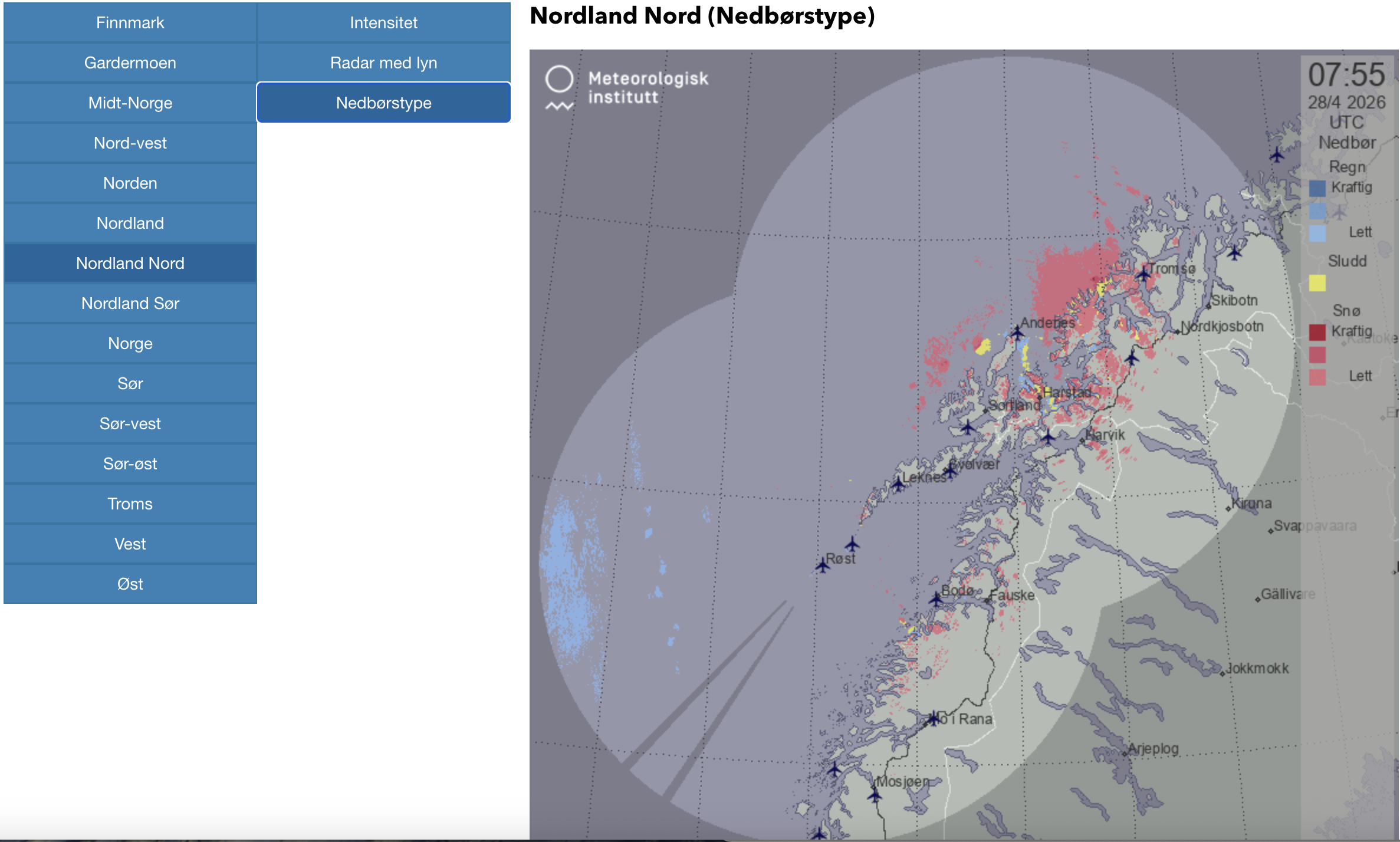Viewport: 1400px width, 842px height.
Task: Click the Nordkjosbotn place label
Action: (x=1222, y=326)
